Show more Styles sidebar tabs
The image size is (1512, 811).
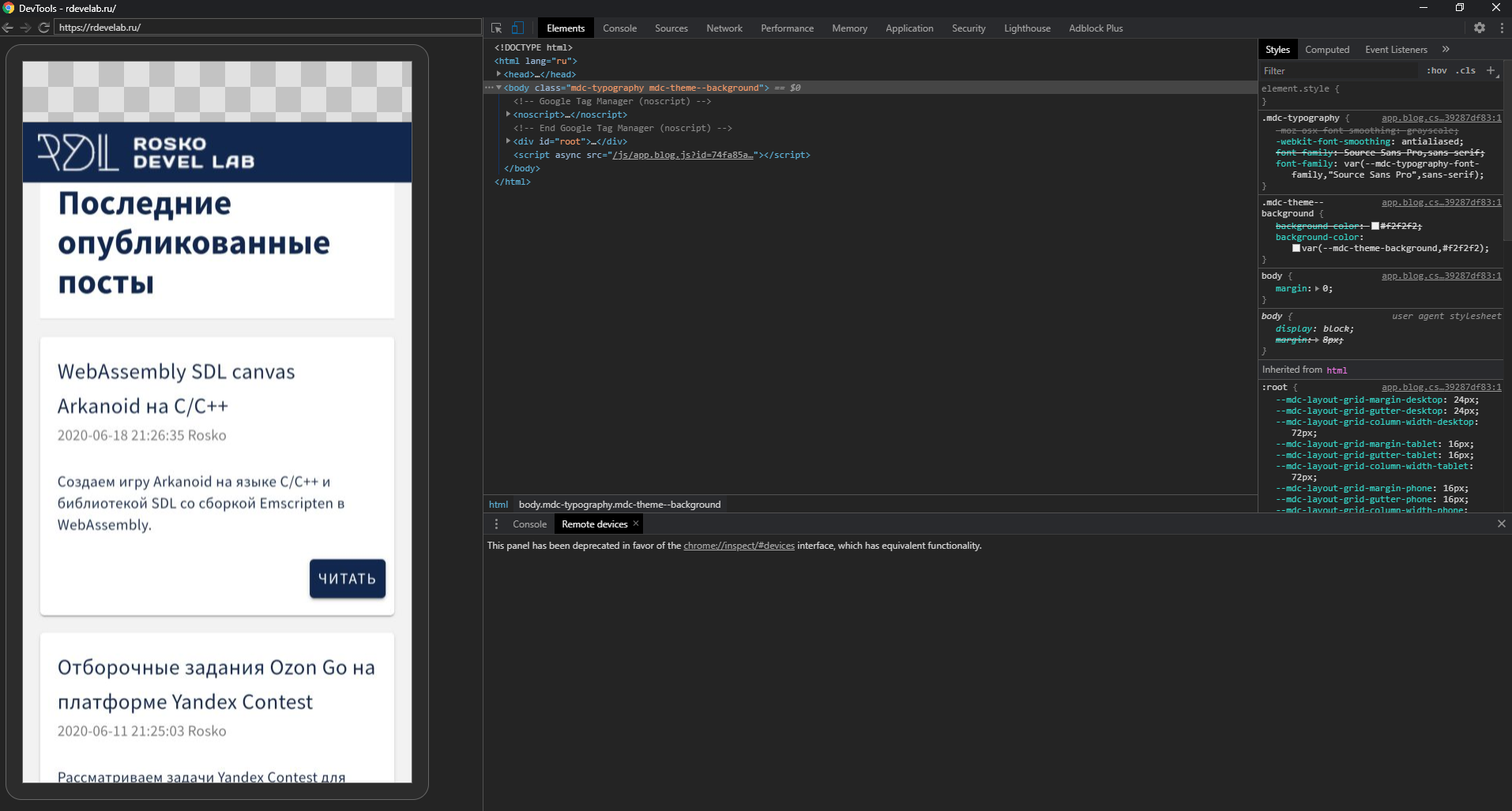(1446, 49)
